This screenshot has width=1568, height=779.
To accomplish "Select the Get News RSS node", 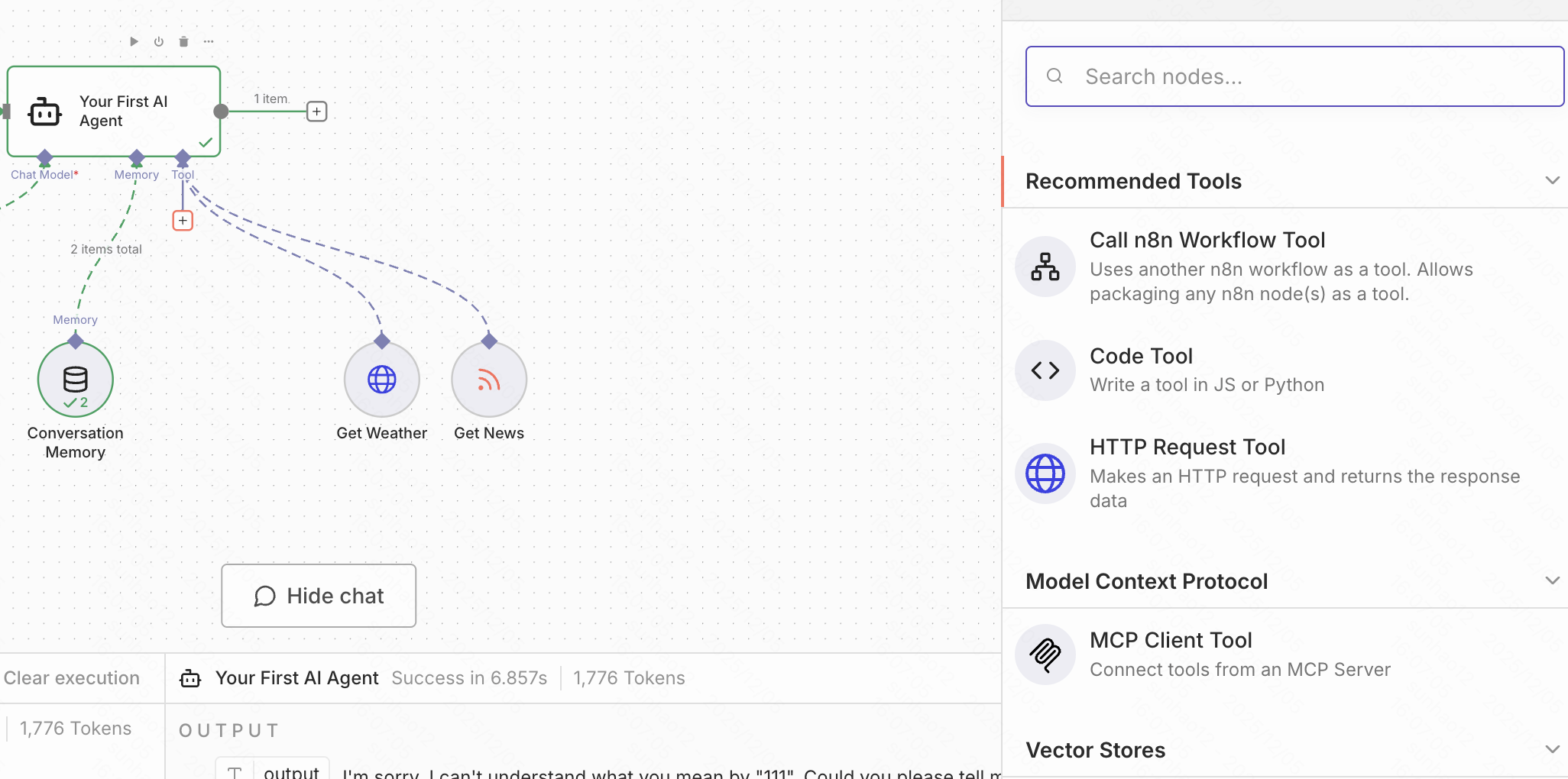I will pyautogui.click(x=489, y=380).
